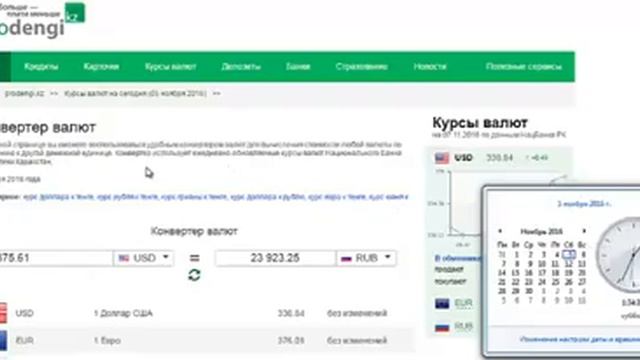Open the Кредиты menu item

point(41,67)
